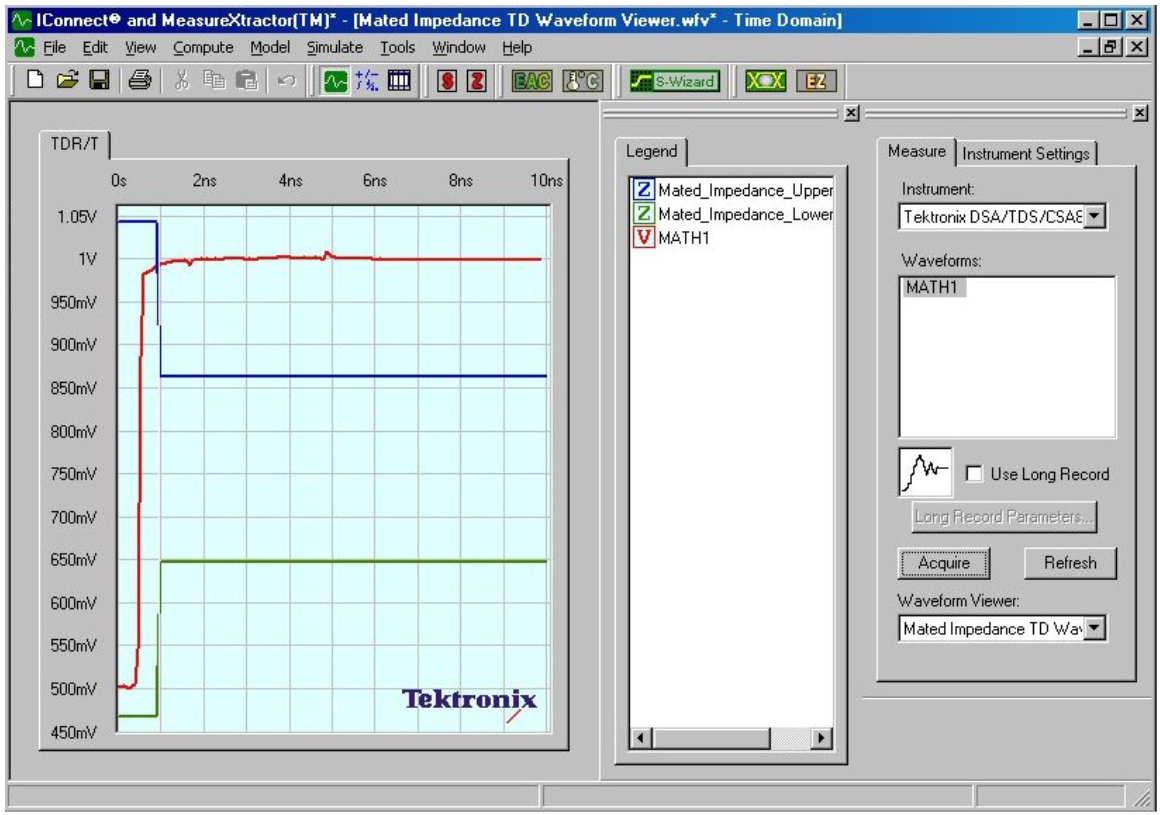
Task: Open the Model menu
Action: [x=270, y=47]
